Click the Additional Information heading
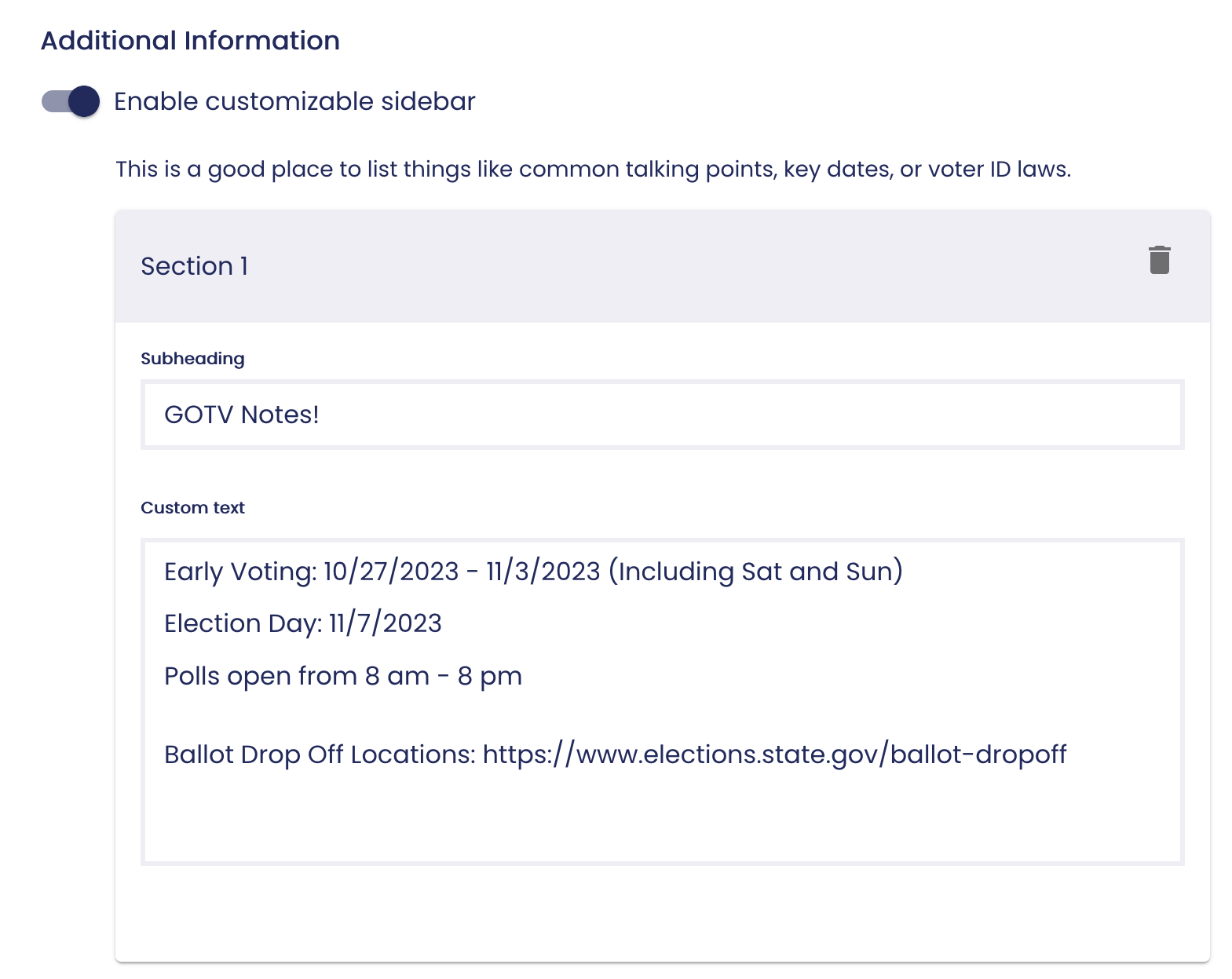Image resolution: width=1232 pixels, height=979 pixels. point(190,41)
